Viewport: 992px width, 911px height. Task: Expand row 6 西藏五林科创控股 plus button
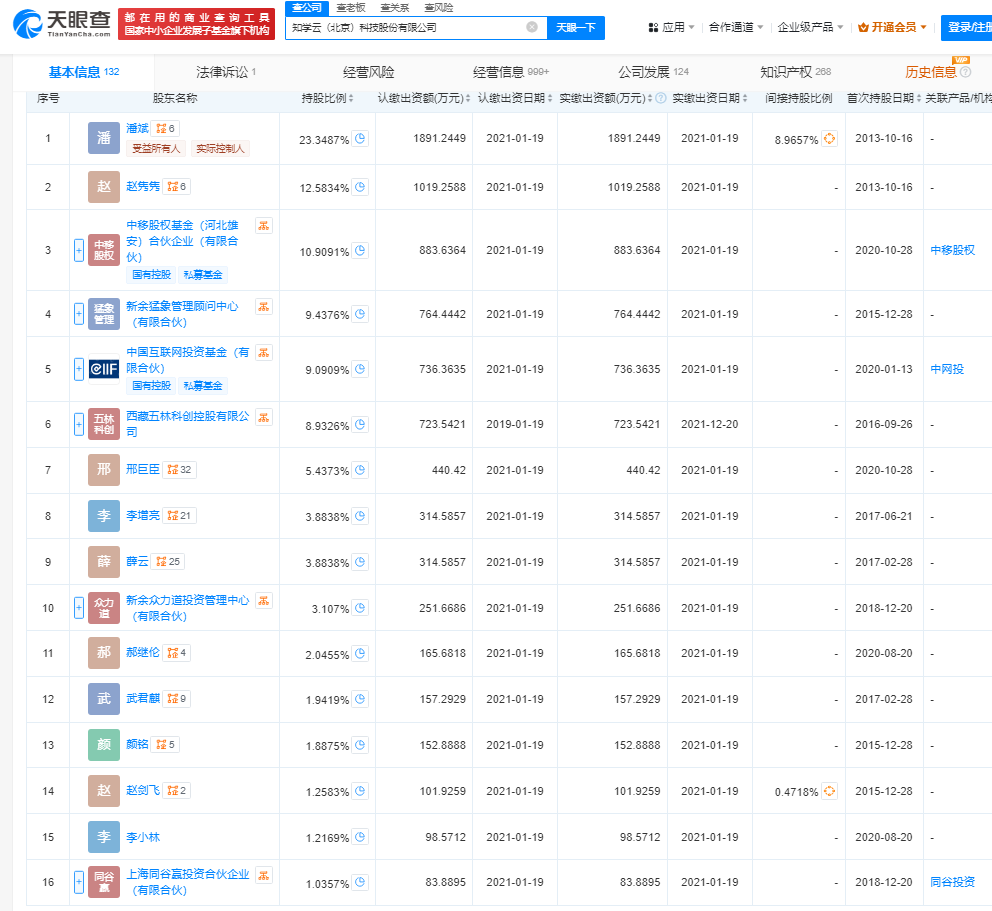(x=78, y=425)
